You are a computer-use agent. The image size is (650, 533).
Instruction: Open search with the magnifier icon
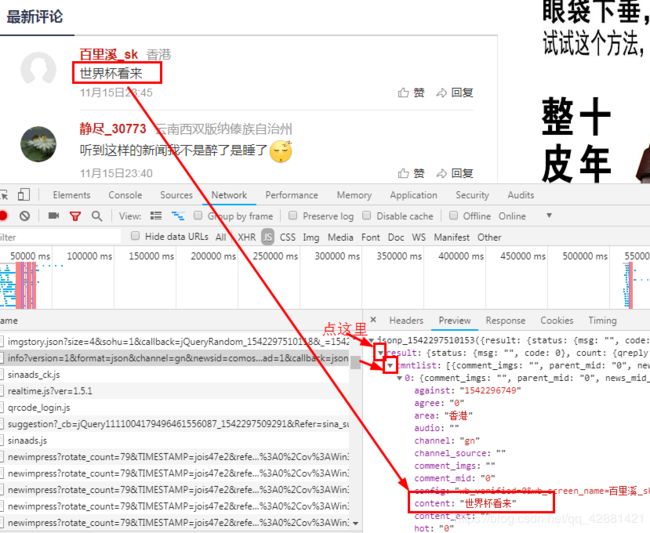click(x=97, y=216)
